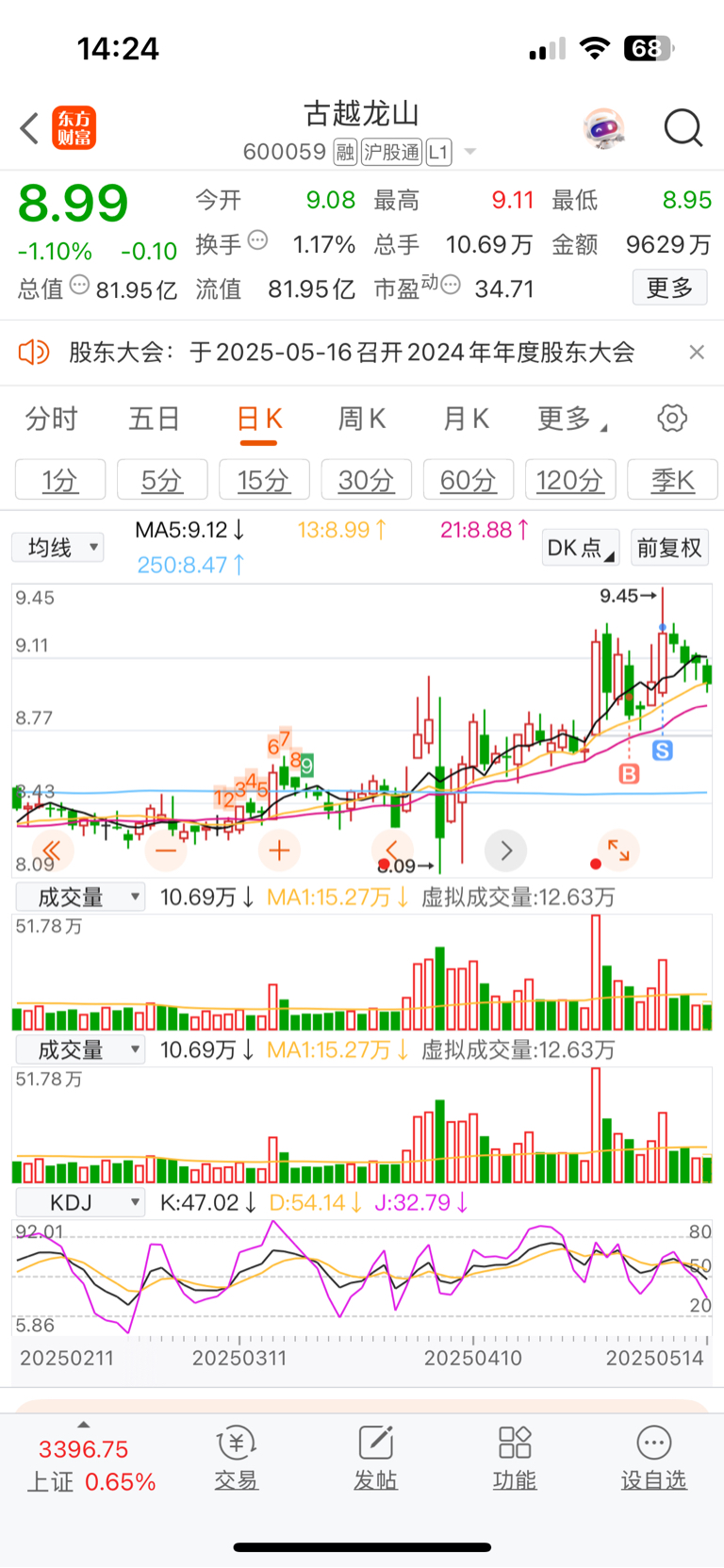The image size is (724, 1568).
Task: Open first 成交量 indicator dropdown
Action: (80, 897)
